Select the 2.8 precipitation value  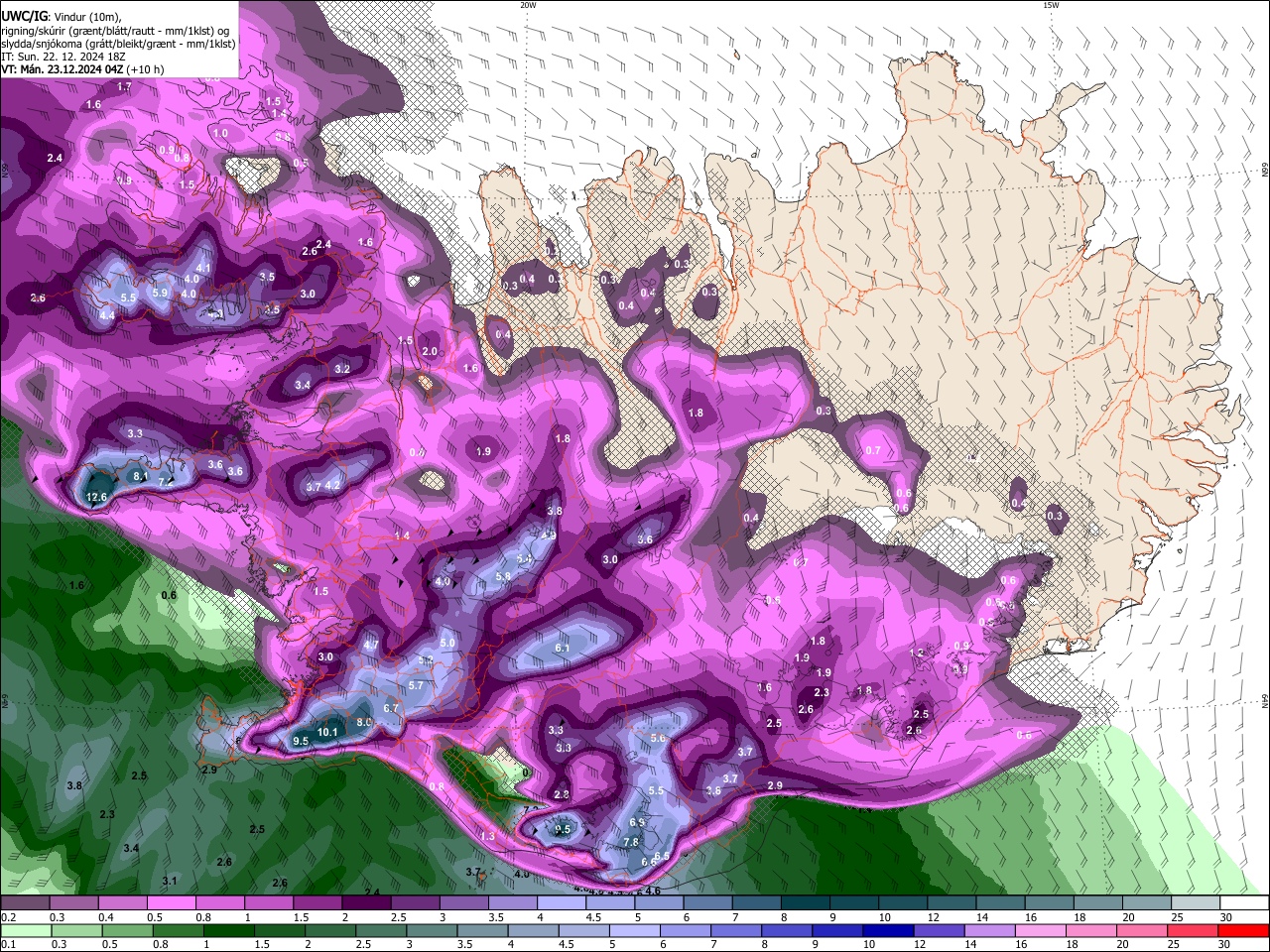562,795
